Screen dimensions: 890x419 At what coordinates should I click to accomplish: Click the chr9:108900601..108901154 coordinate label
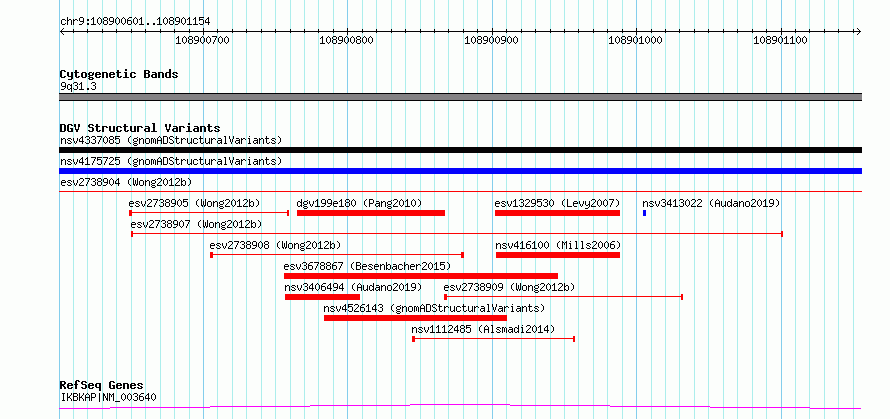click(x=135, y=22)
